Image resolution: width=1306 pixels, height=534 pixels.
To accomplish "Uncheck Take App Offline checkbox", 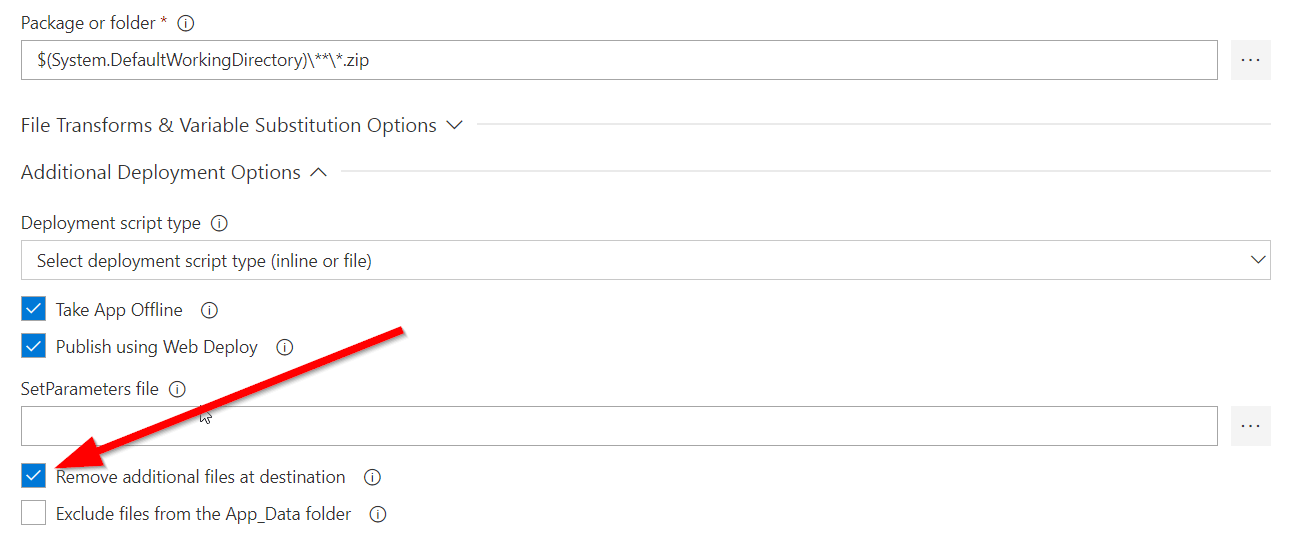I will click(34, 309).
